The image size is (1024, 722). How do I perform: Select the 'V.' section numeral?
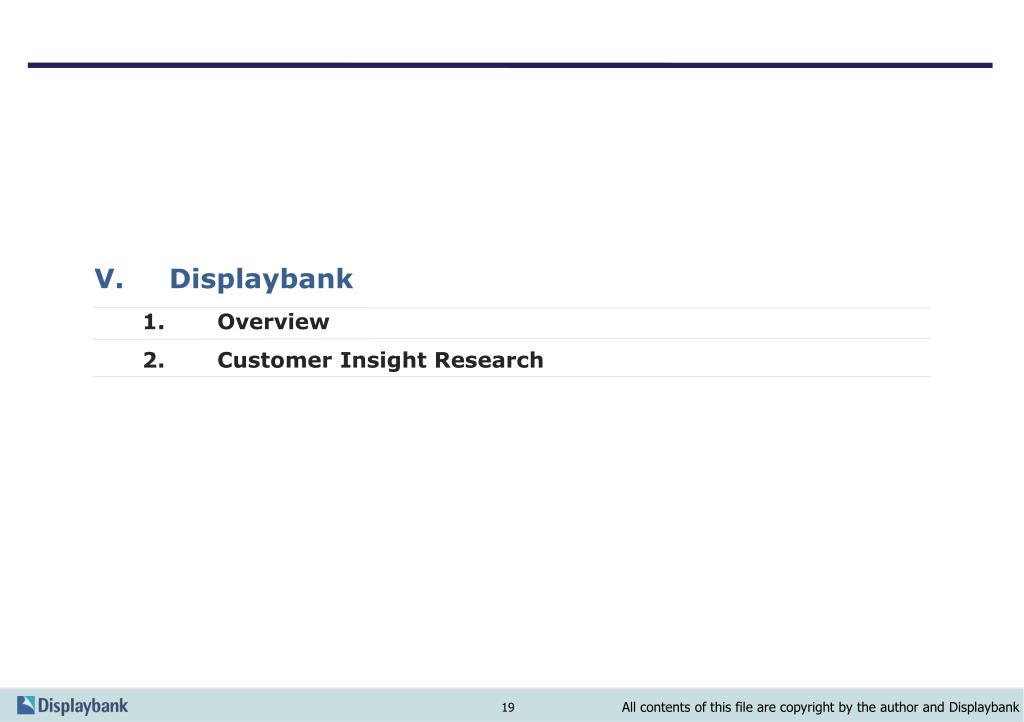click(x=109, y=279)
